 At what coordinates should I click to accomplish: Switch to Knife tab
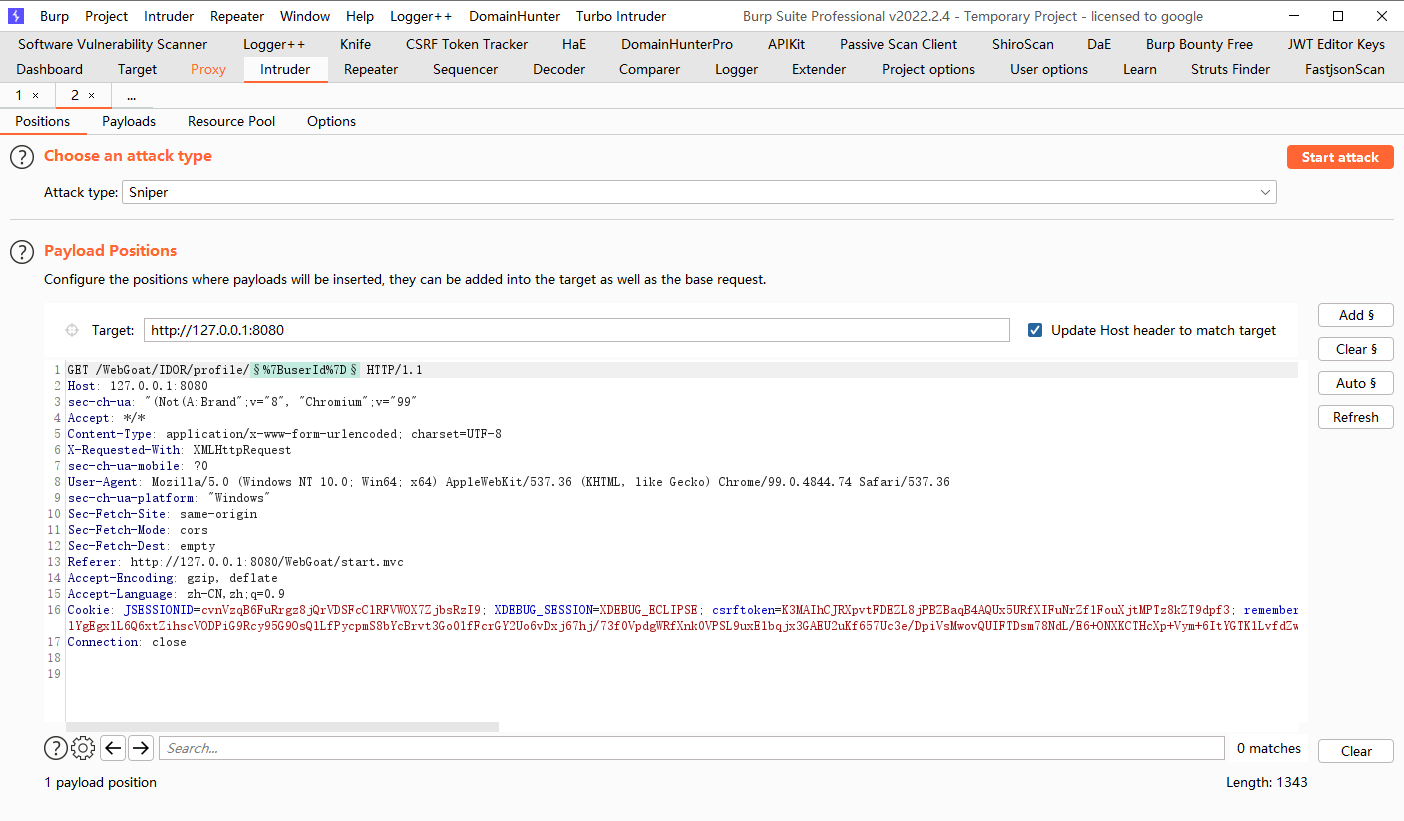point(355,44)
